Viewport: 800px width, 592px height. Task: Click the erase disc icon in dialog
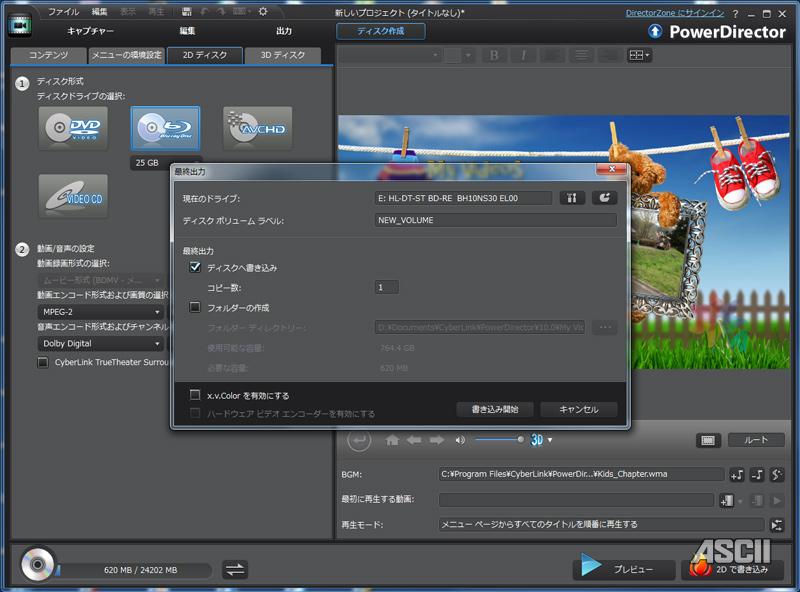(x=604, y=198)
